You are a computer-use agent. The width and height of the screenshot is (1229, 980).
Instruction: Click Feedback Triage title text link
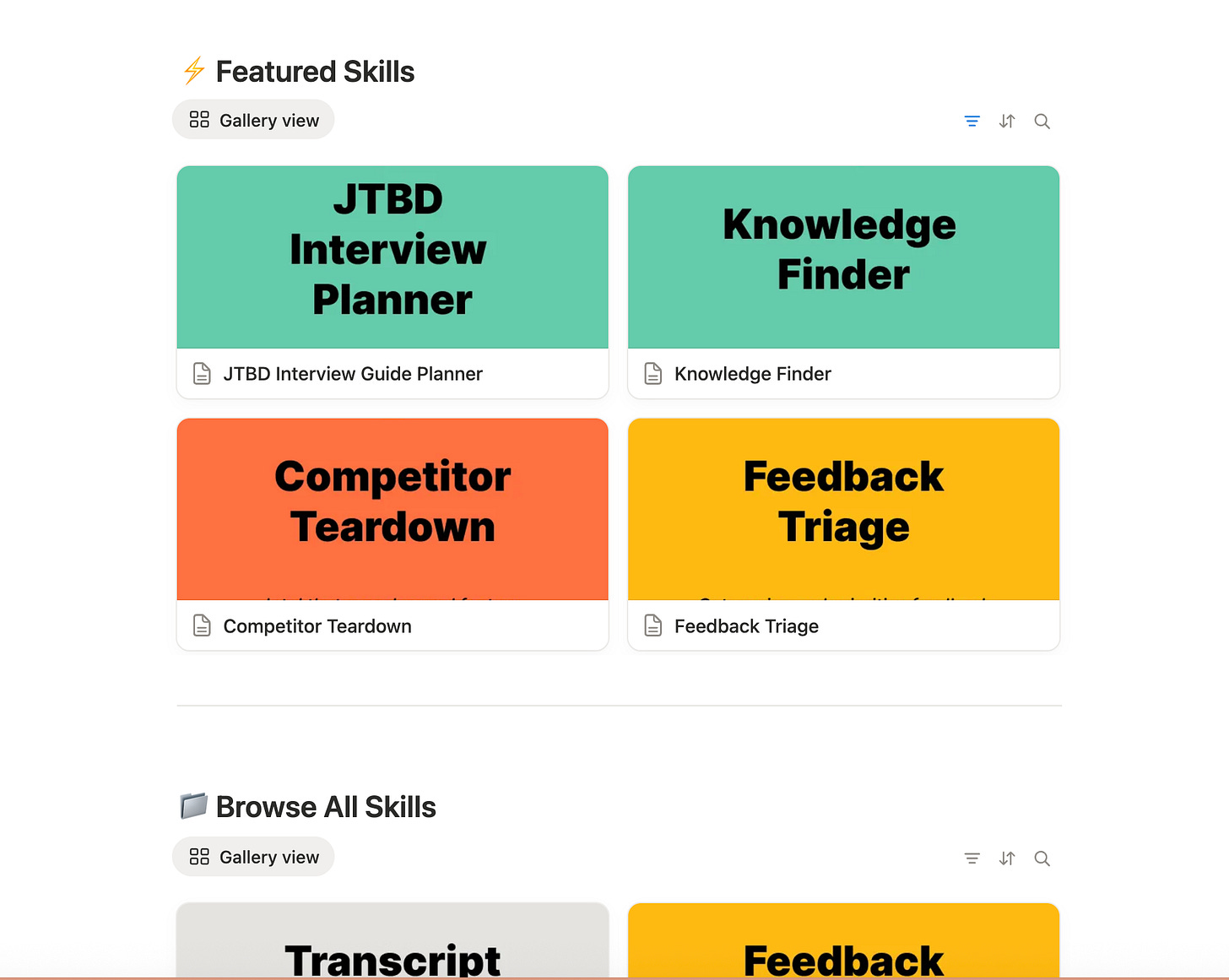click(746, 626)
